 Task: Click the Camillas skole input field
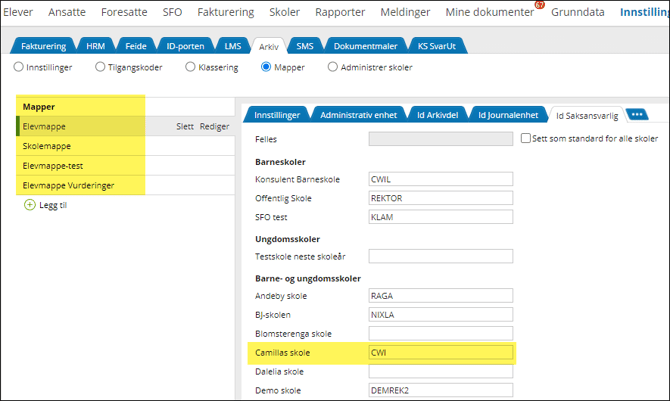[440, 353]
